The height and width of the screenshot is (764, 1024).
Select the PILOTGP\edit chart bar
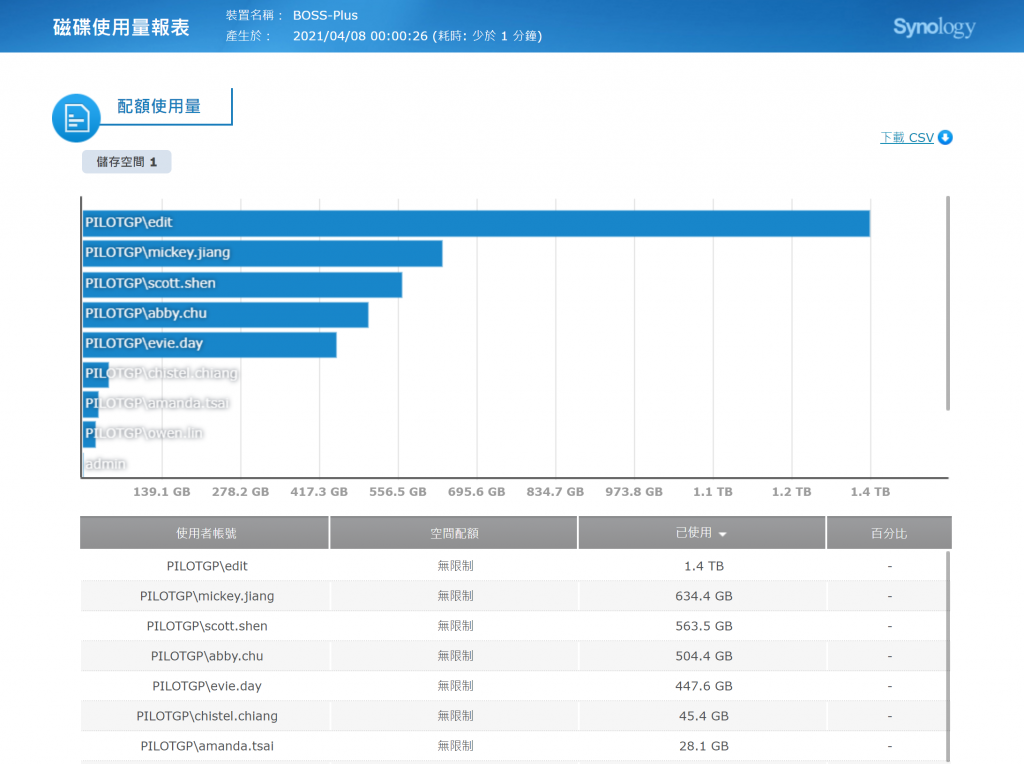pyautogui.click(x=476, y=223)
